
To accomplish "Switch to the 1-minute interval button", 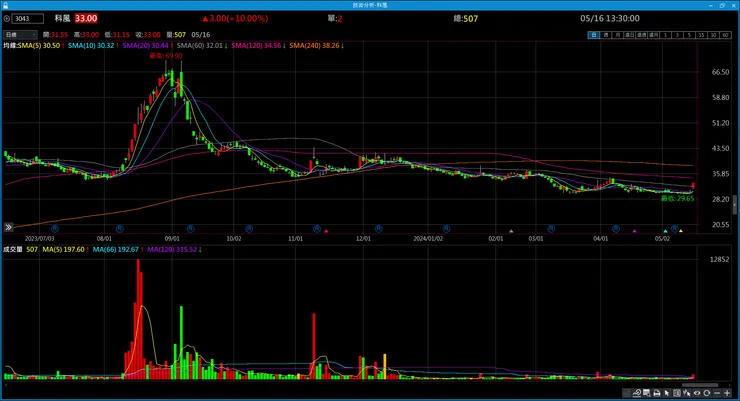I will click(665, 35).
